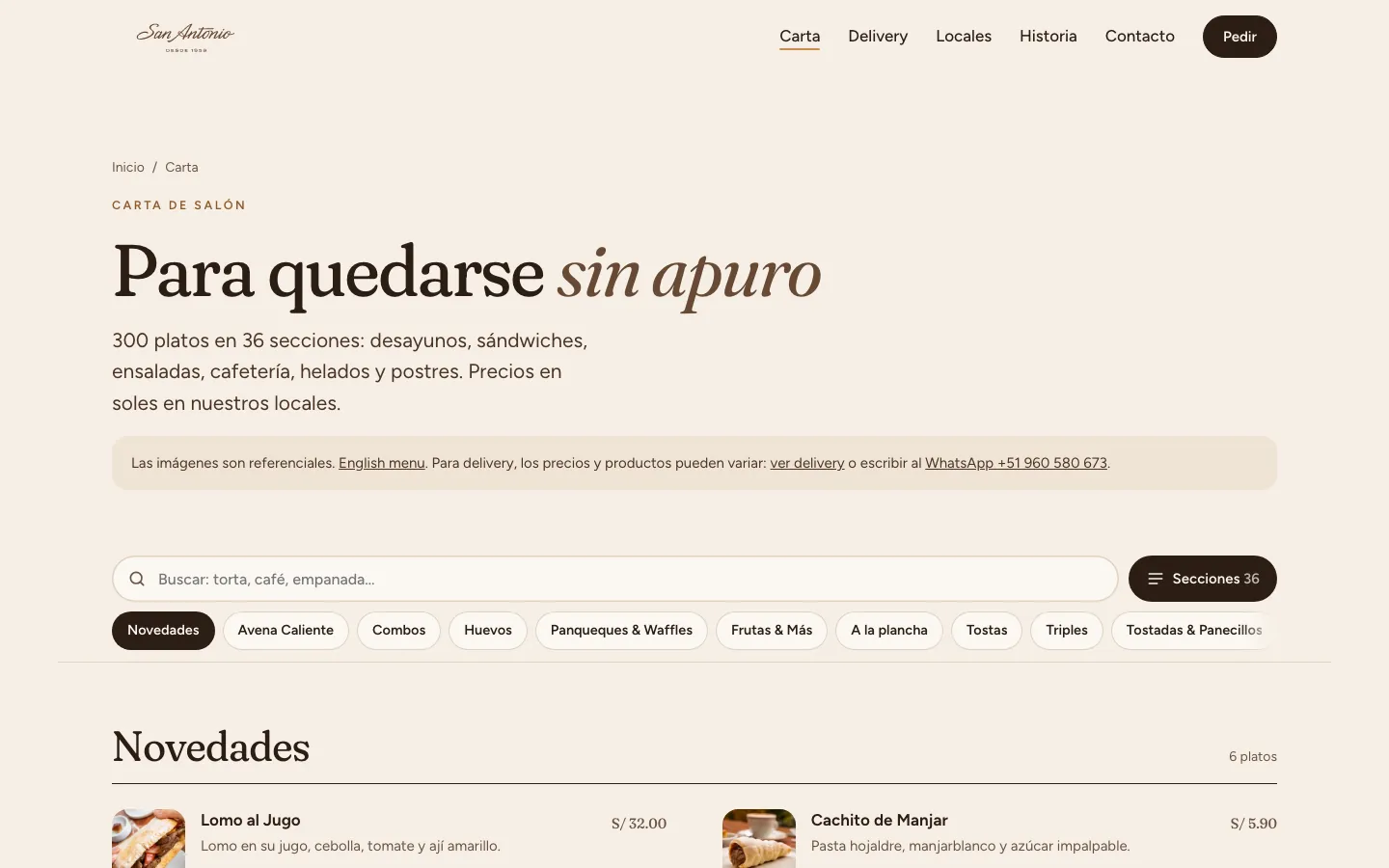Click the 'Cachito de Manjar' dish name
The height and width of the screenshot is (868, 1389).
click(880, 821)
